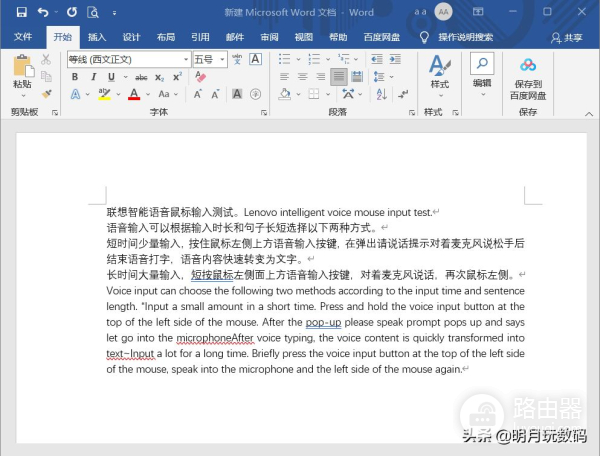The image size is (600, 456).
Task: Collapse the ribbon with the chevron
Action: (x=589, y=114)
